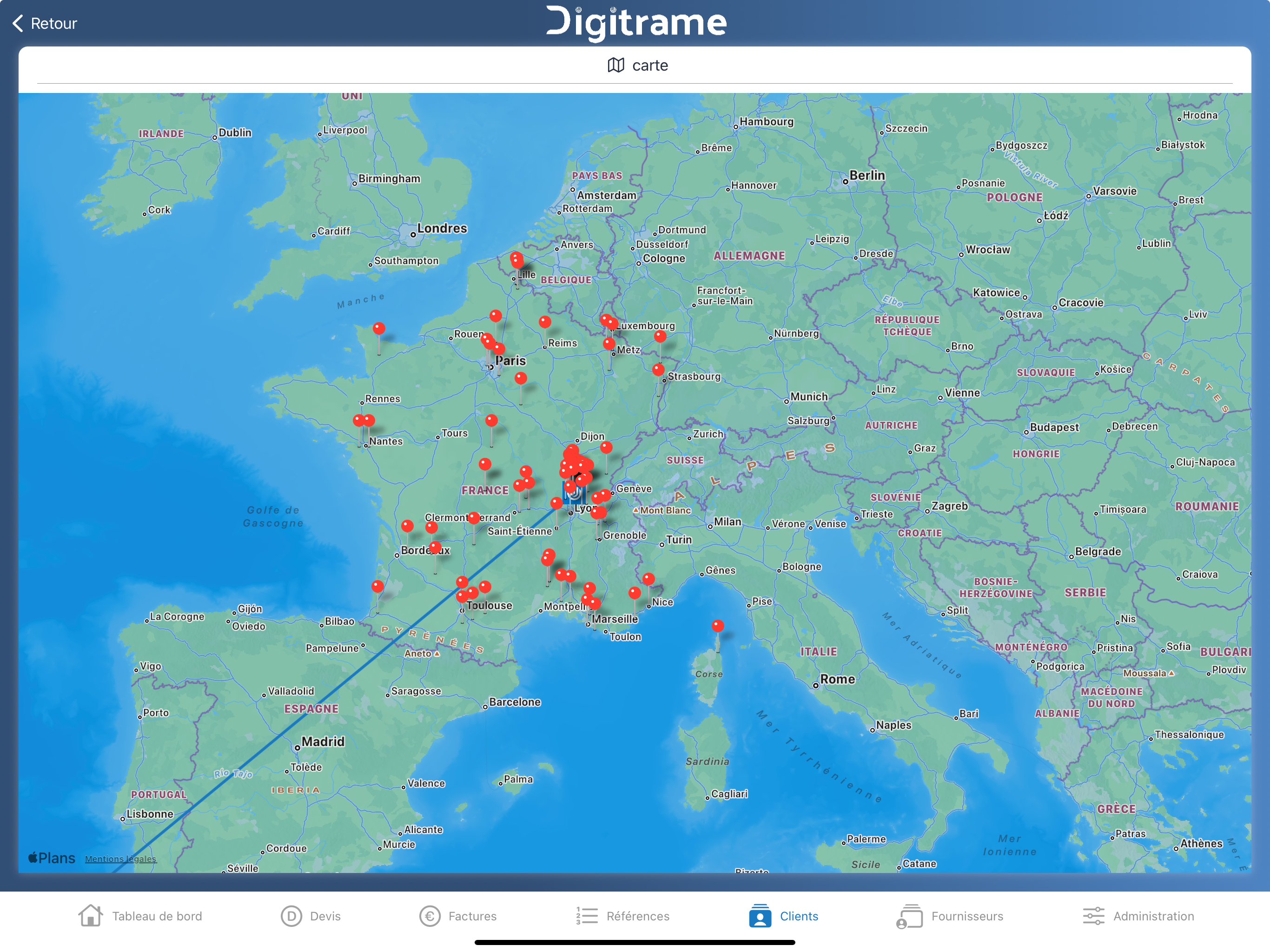Tap the red pin north of Nice

(x=648, y=578)
